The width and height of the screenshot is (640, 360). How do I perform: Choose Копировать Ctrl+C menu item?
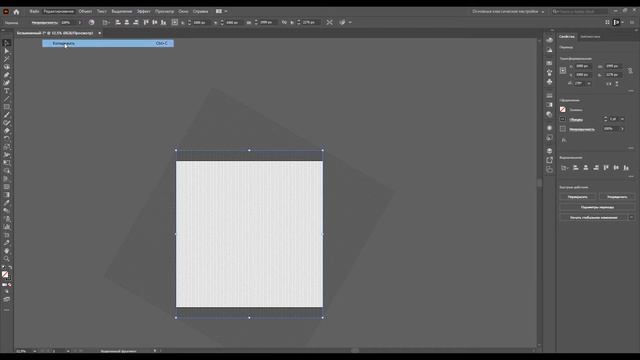[108, 43]
